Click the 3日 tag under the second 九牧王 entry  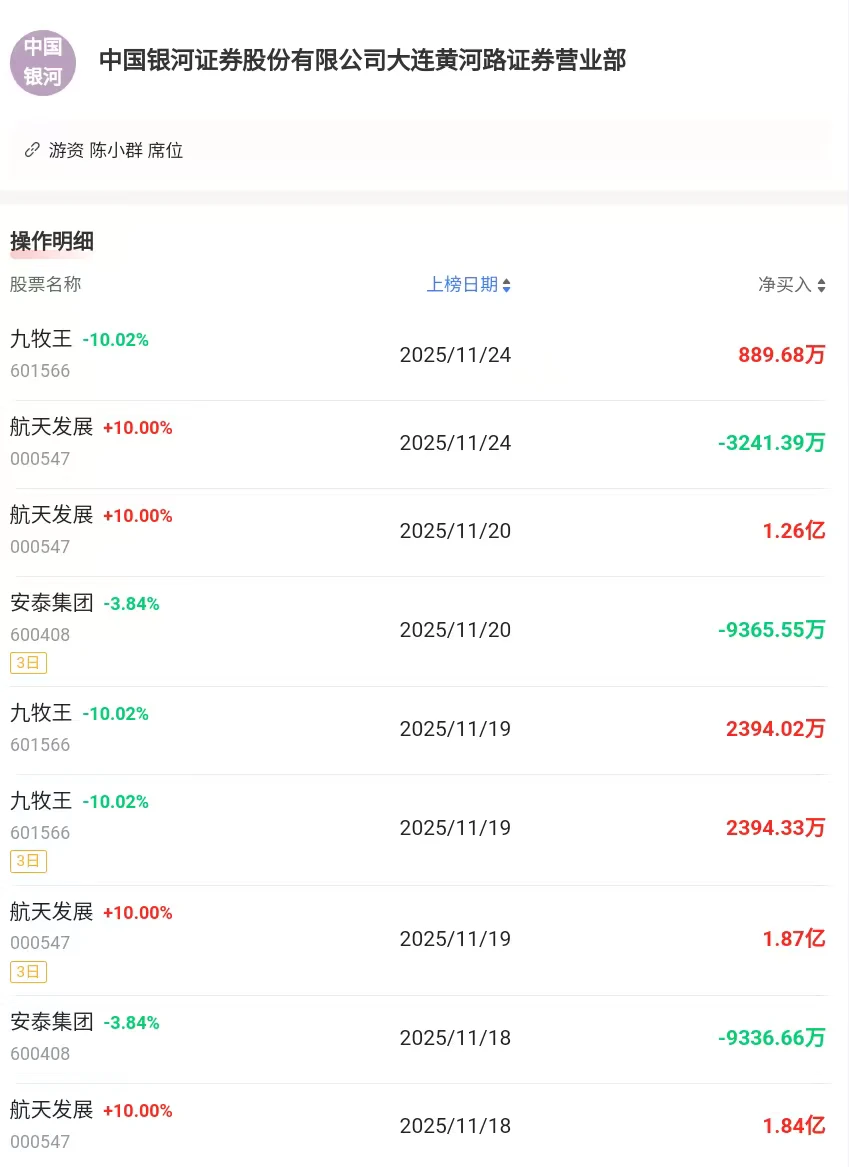click(29, 860)
